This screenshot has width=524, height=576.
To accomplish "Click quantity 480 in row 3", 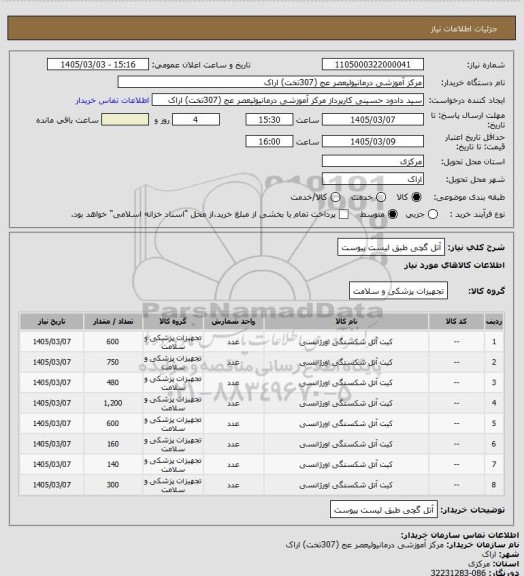I will (113, 383).
